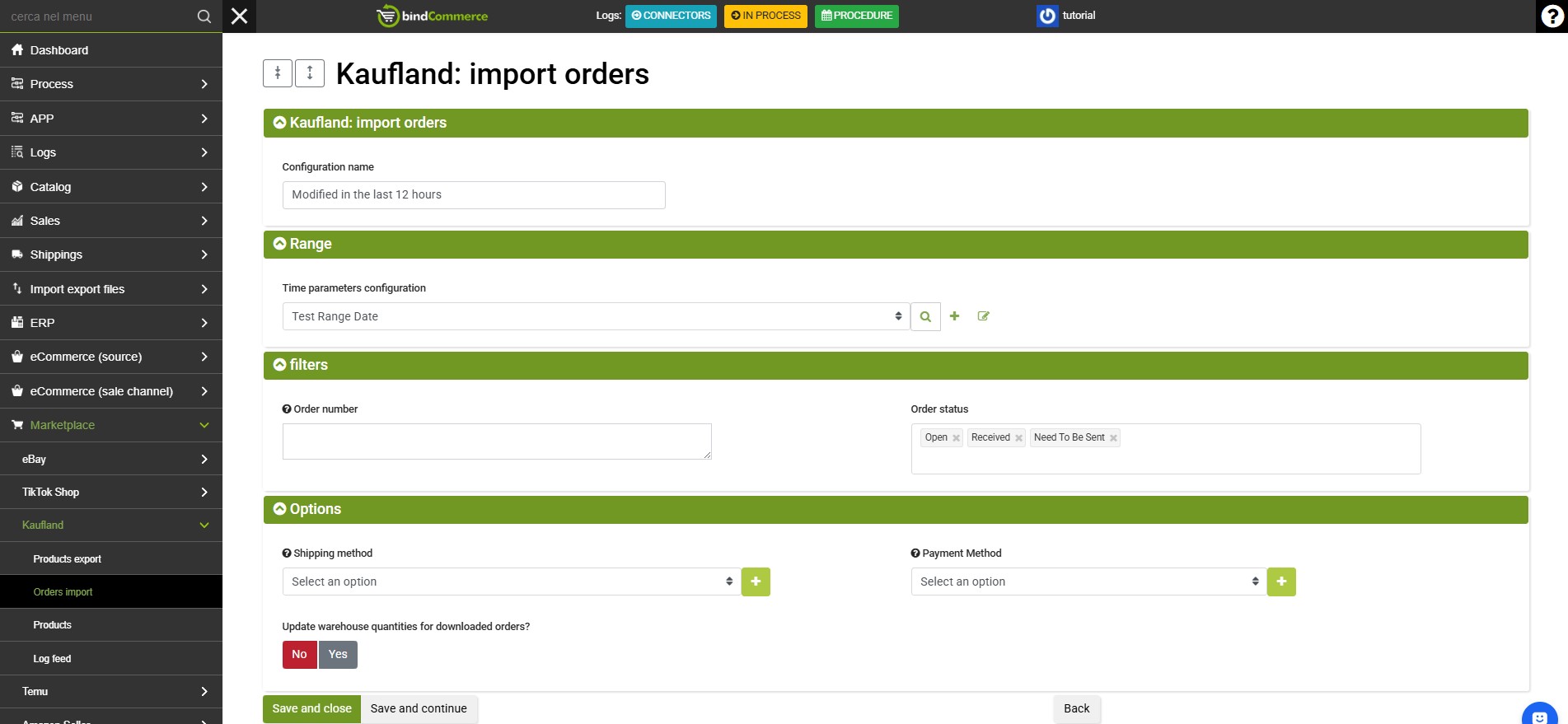Click the Save and close button
The height and width of the screenshot is (724, 1568).
(x=312, y=709)
